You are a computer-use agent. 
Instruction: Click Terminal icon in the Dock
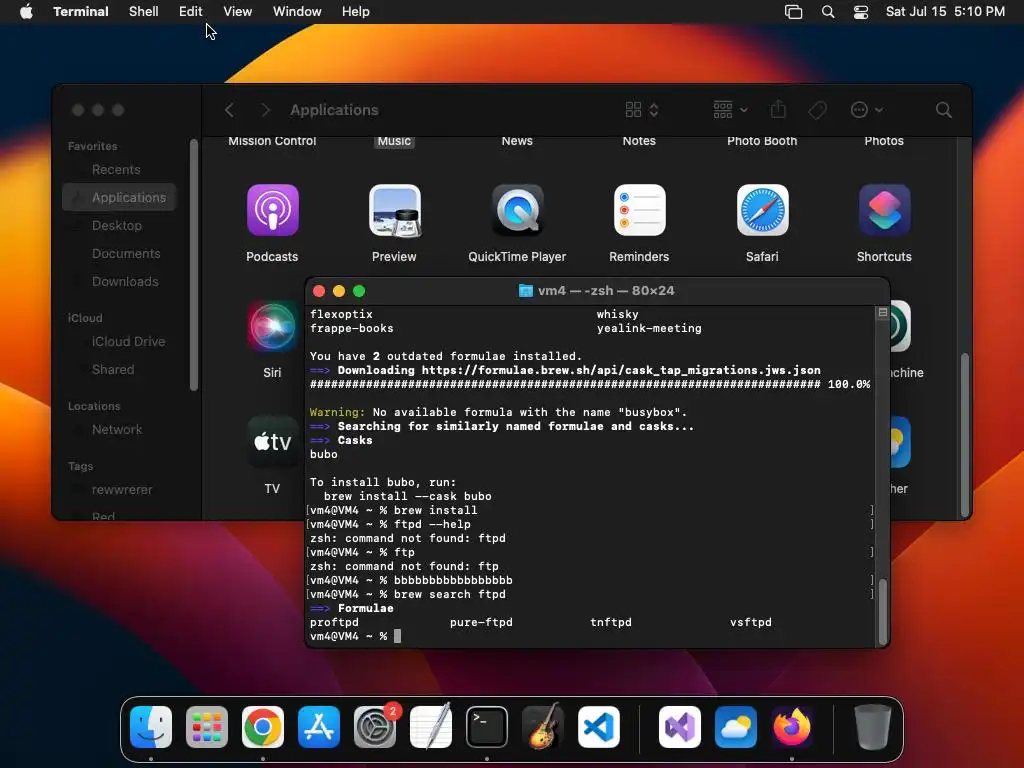point(487,727)
